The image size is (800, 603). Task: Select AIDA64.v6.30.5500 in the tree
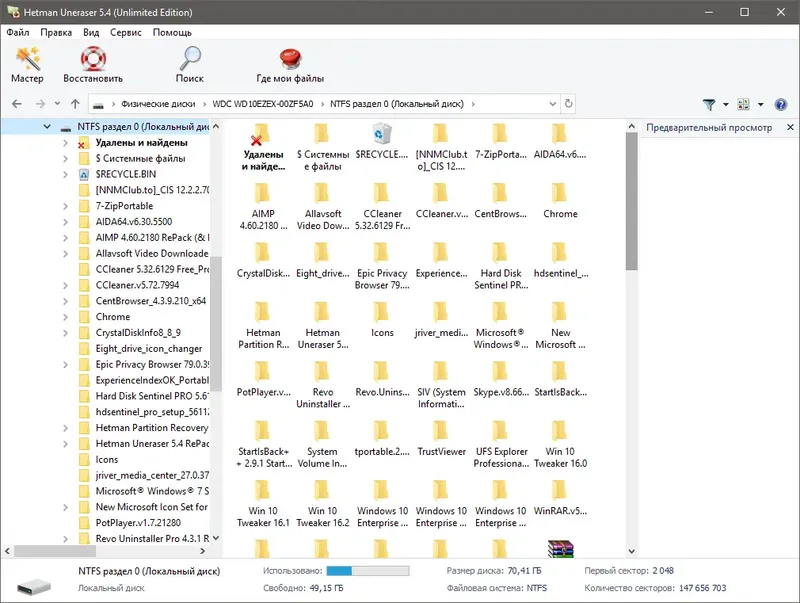pyautogui.click(x=134, y=222)
